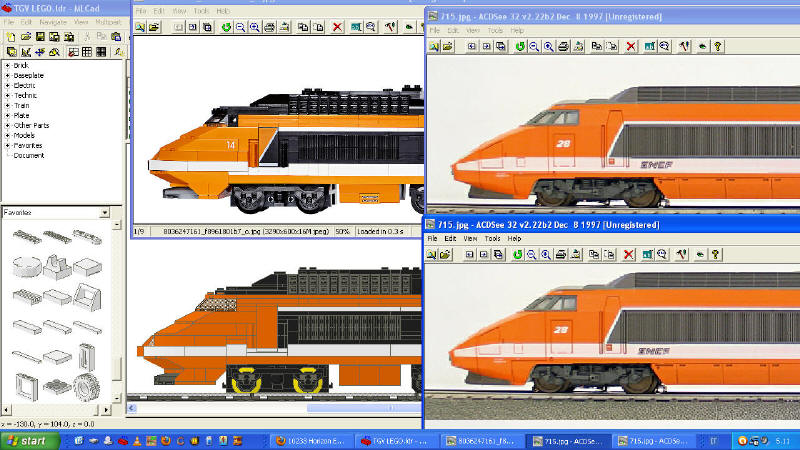Image resolution: width=800 pixels, height=450 pixels.
Task: Click the yellow Help icon, bottom-right ACDSee
Action: point(715,255)
